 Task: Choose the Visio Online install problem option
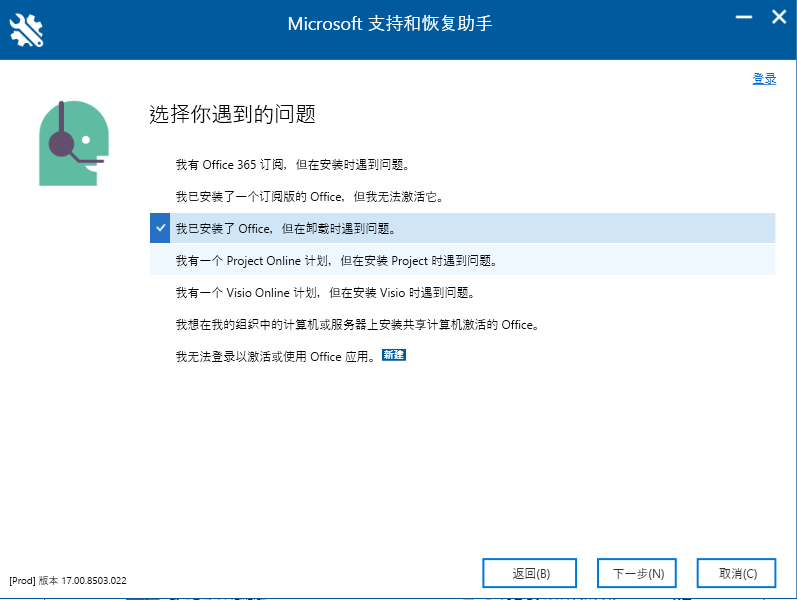pos(463,292)
